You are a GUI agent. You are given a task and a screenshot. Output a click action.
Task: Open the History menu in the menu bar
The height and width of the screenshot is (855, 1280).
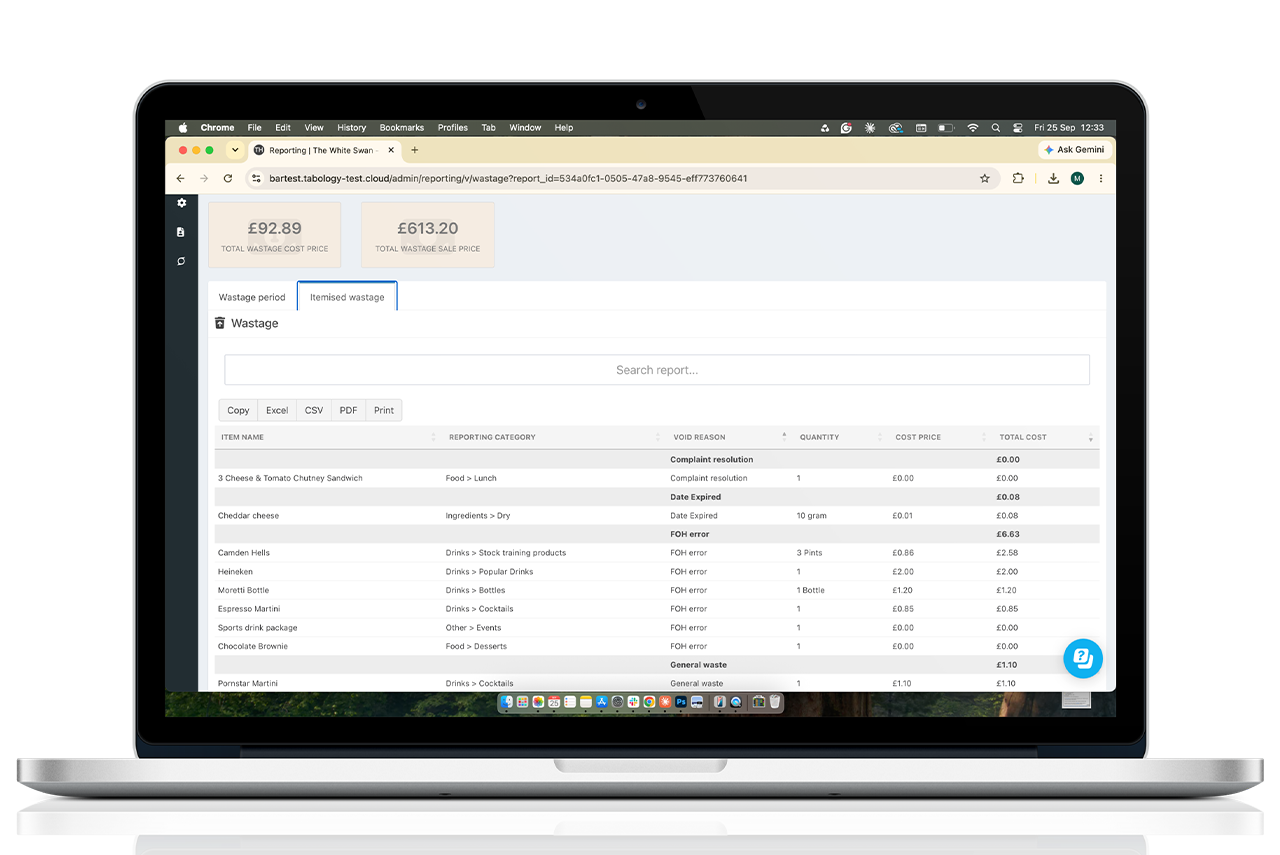click(x=352, y=128)
